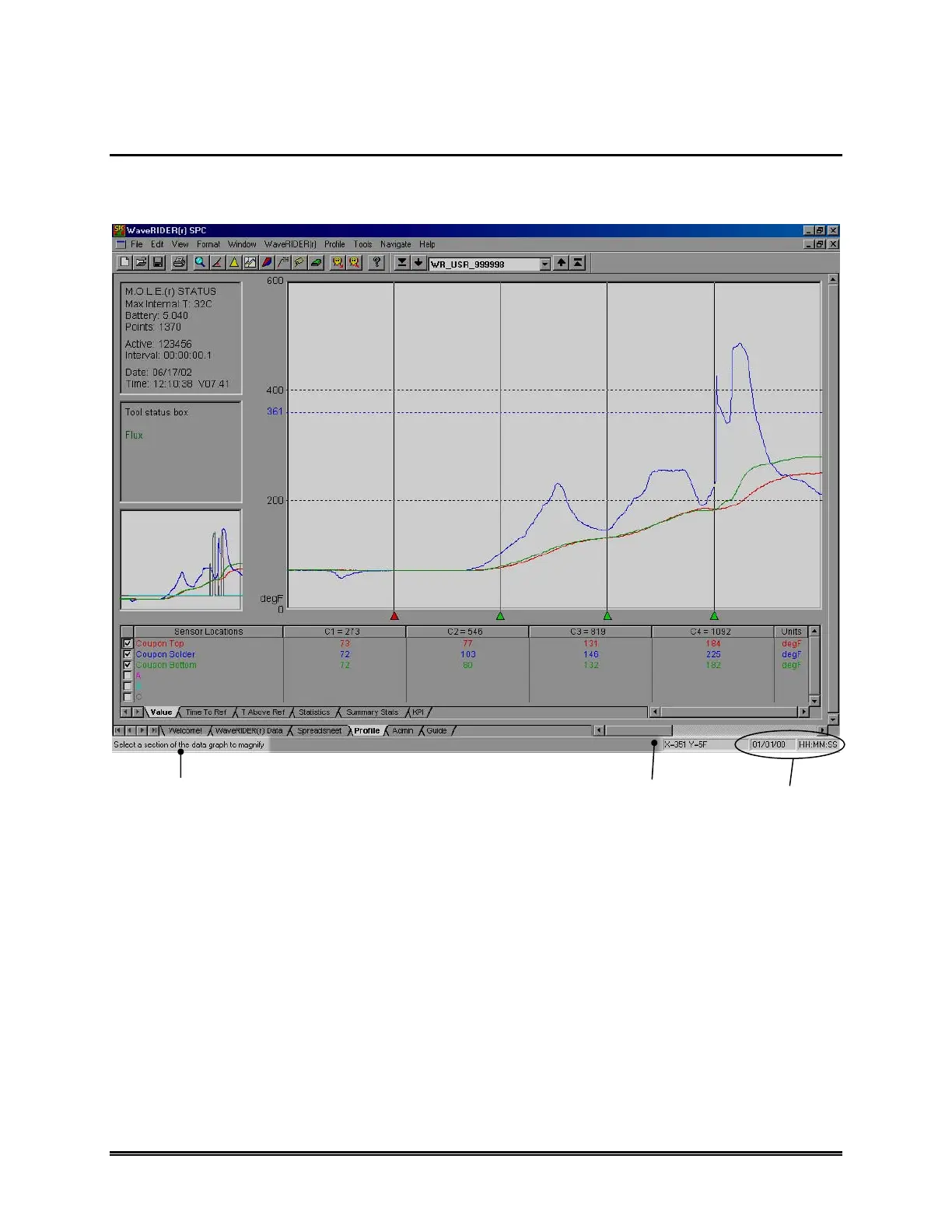
Task: Click the jump to first profile arrow
Action: [x=578, y=263]
